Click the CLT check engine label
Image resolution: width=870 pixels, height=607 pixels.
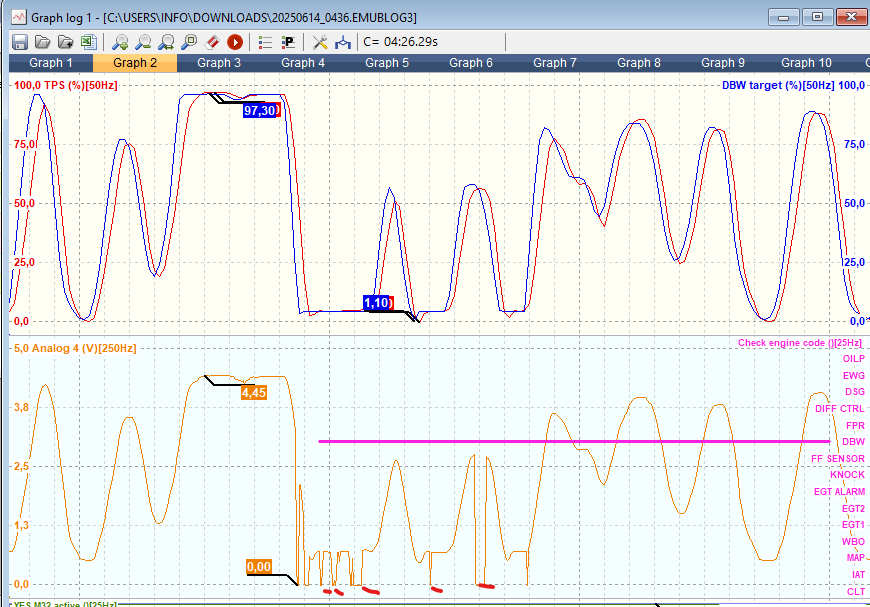pos(856,591)
